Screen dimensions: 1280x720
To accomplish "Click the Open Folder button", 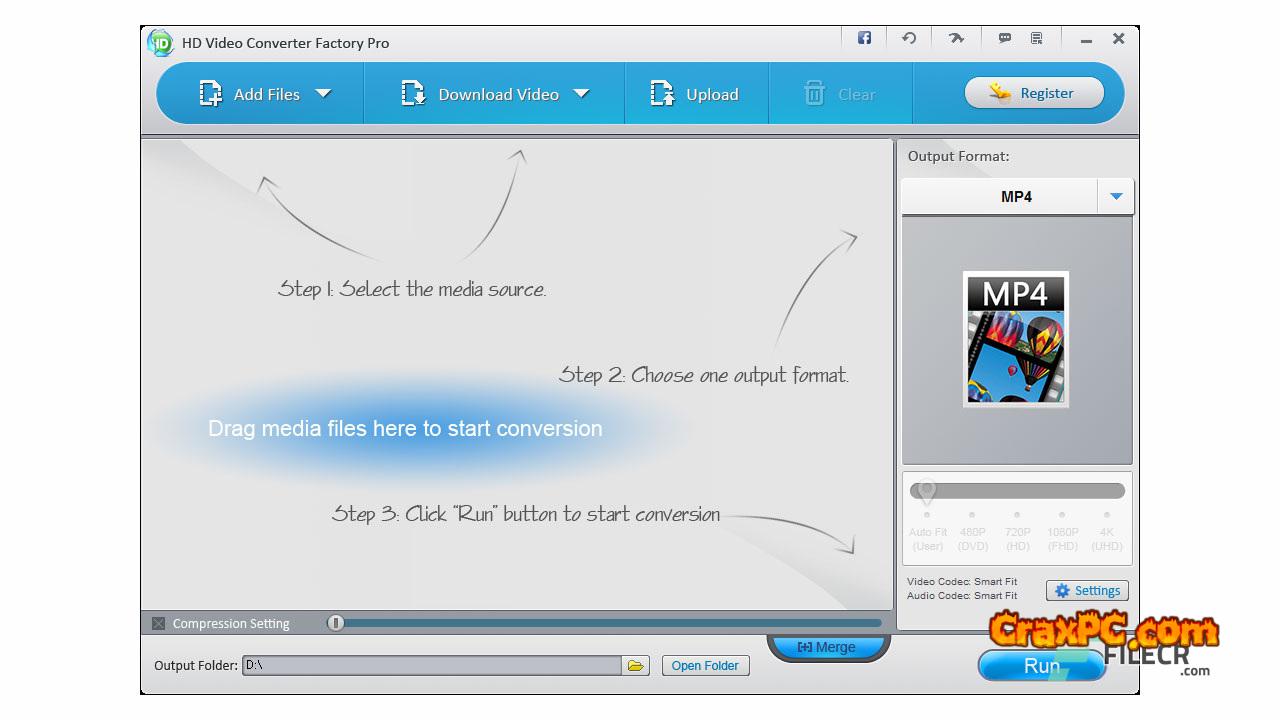I will coord(705,666).
